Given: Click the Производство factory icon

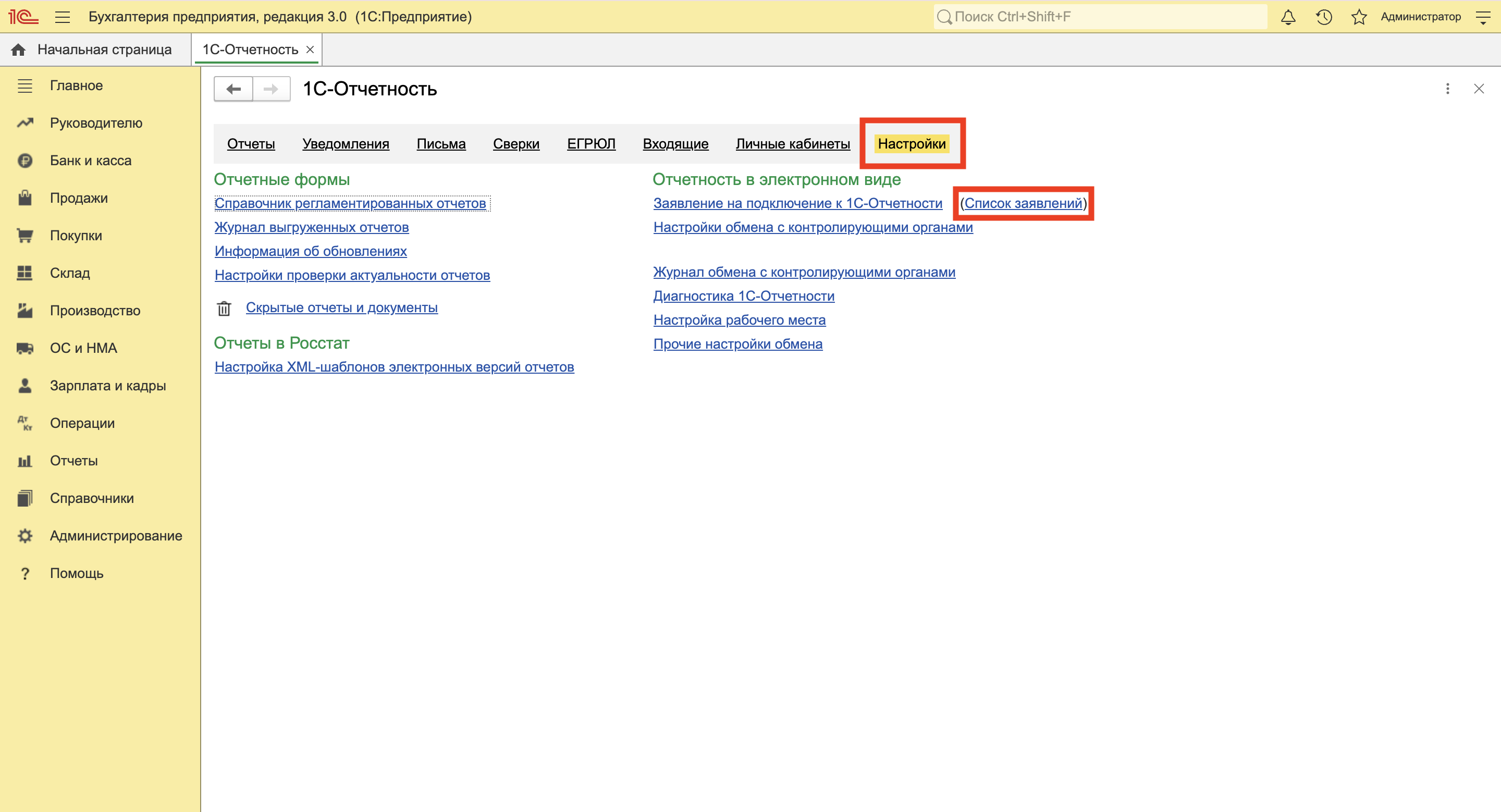Looking at the screenshot, I should [24, 311].
